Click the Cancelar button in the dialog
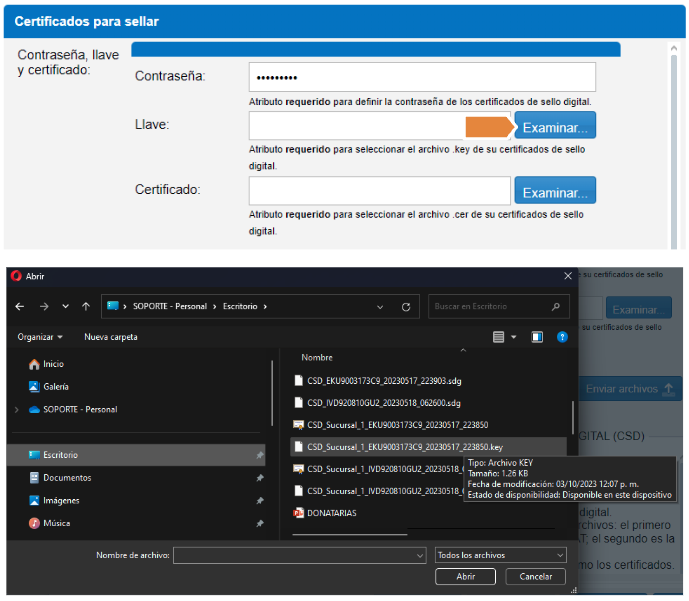 [x=529, y=577]
